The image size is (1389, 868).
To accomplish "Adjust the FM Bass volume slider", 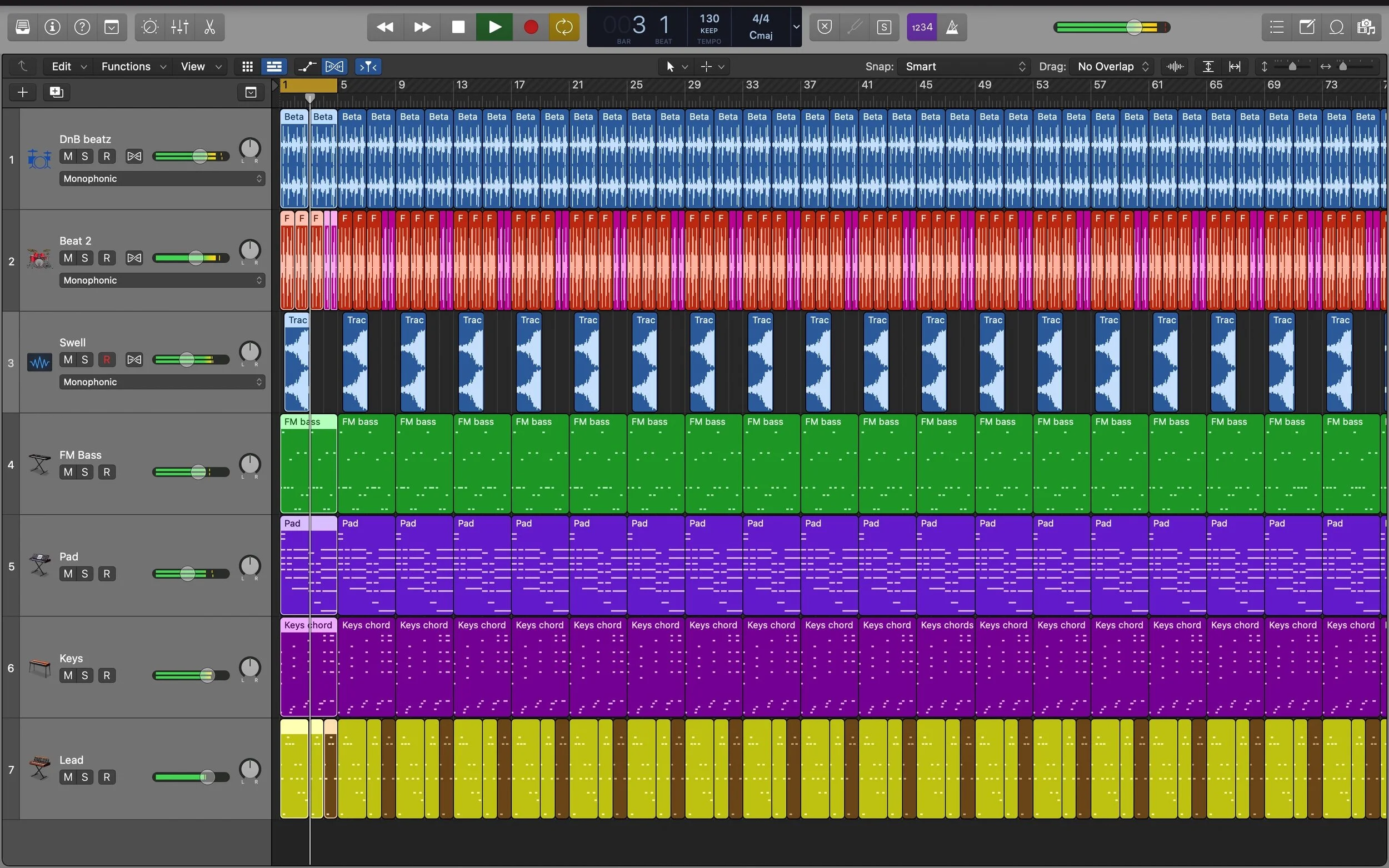I will tap(198, 472).
